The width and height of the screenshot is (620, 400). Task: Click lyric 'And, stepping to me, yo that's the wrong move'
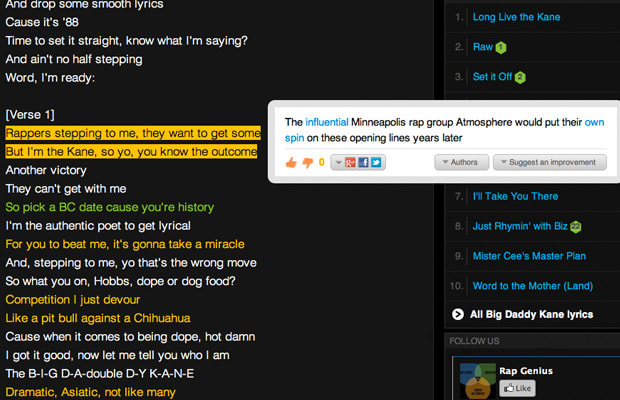(x=131, y=263)
